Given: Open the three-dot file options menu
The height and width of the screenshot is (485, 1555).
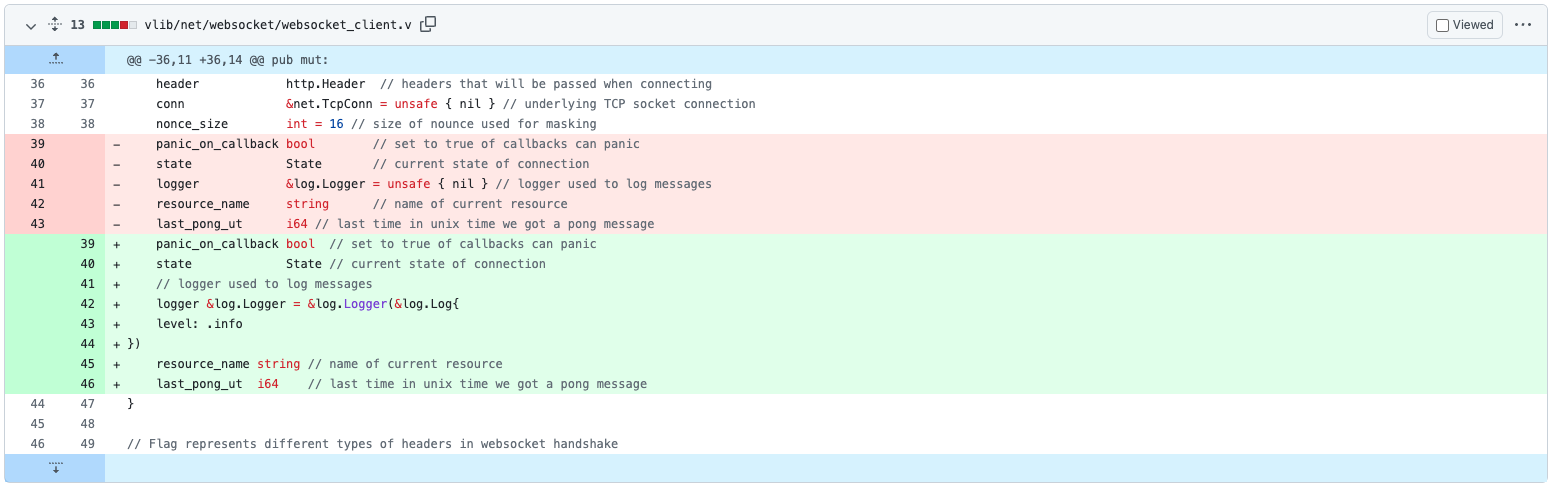Looking at the screenshot, I should [1523, 25].
